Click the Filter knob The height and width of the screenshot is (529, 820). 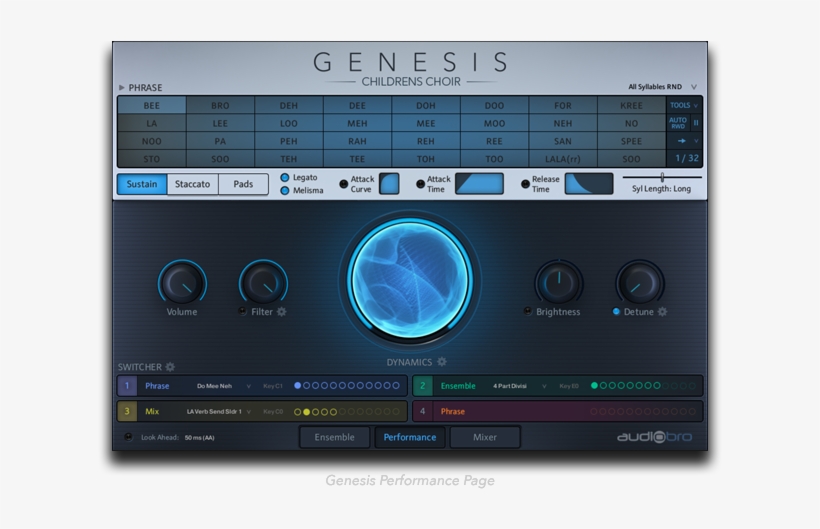tap(263, 283)
